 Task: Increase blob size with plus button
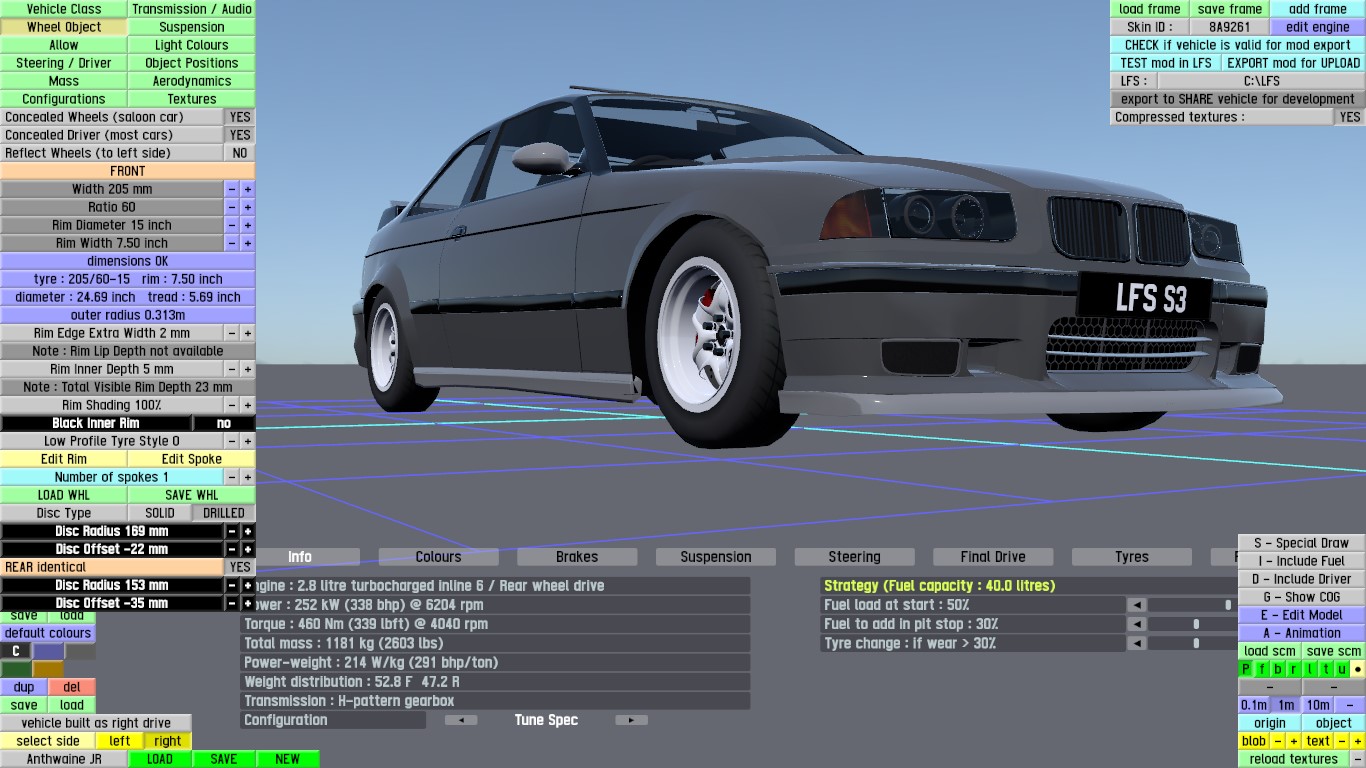click(1293, 741)
